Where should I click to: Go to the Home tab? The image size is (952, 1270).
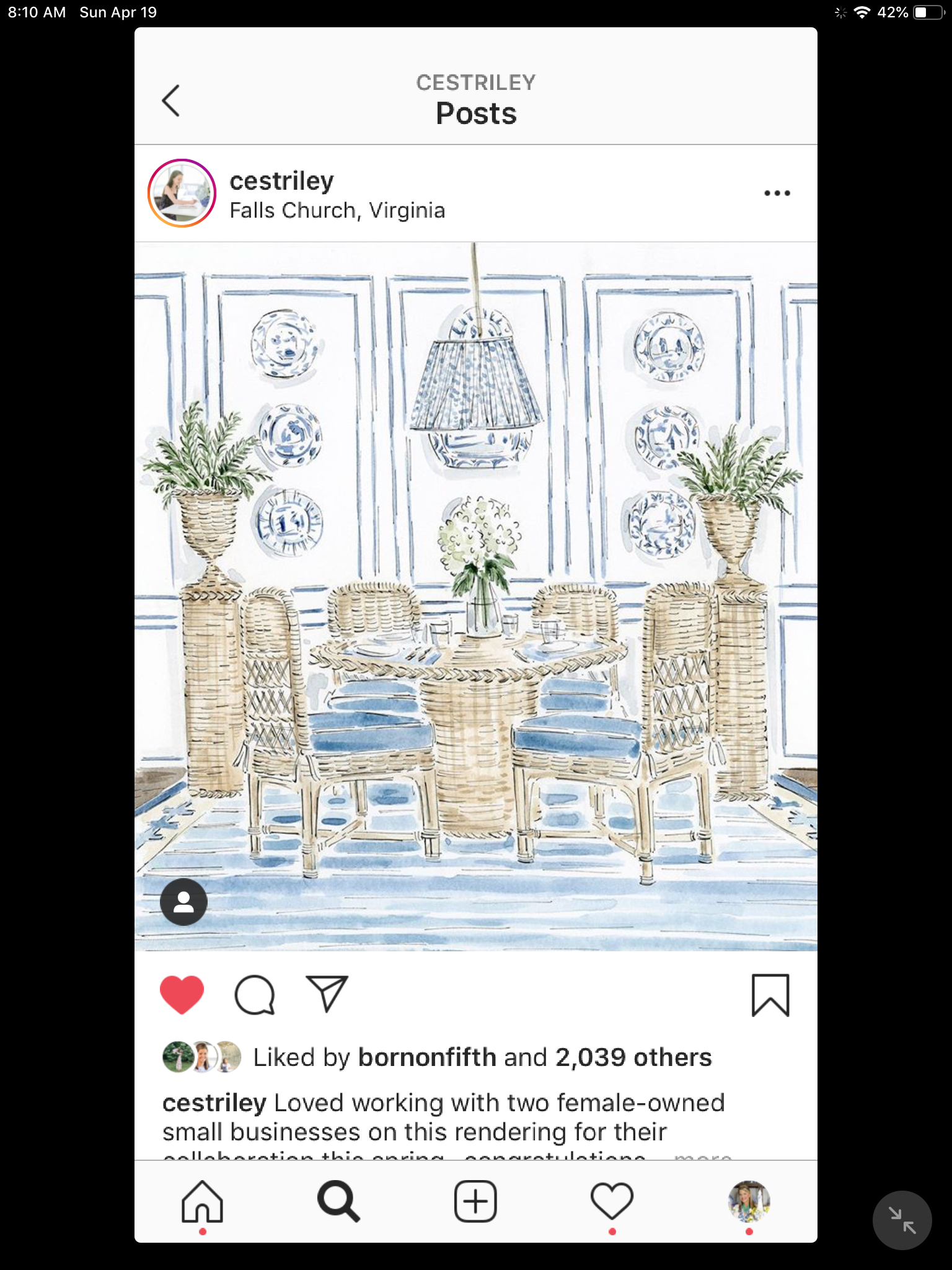pos(202,1202)
